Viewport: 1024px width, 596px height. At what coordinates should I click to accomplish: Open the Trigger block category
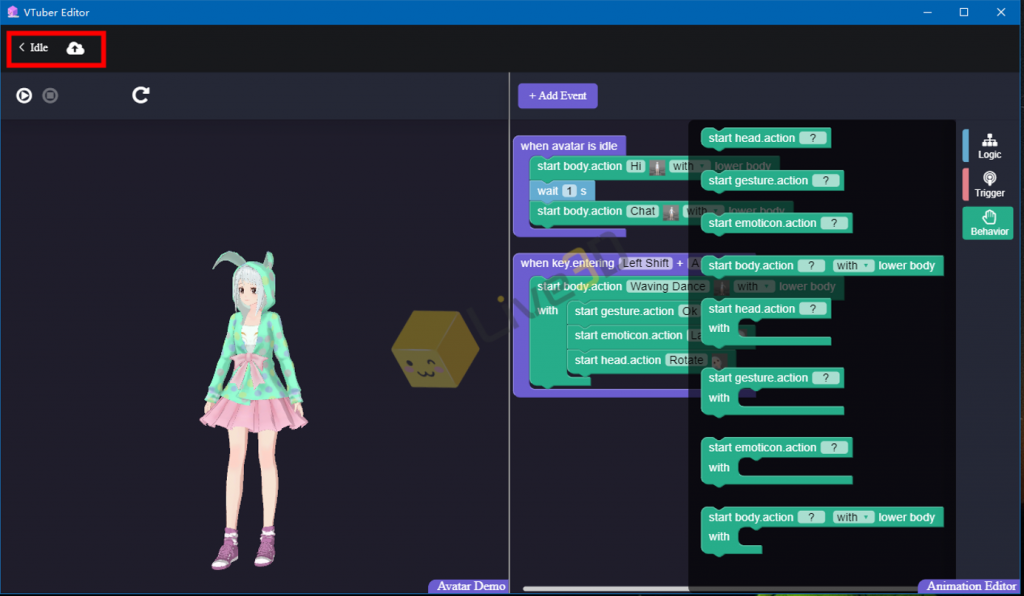click(989, 184)
